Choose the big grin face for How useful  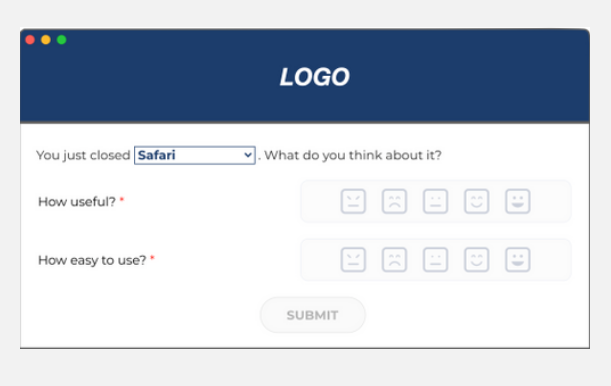click(517, 201)
